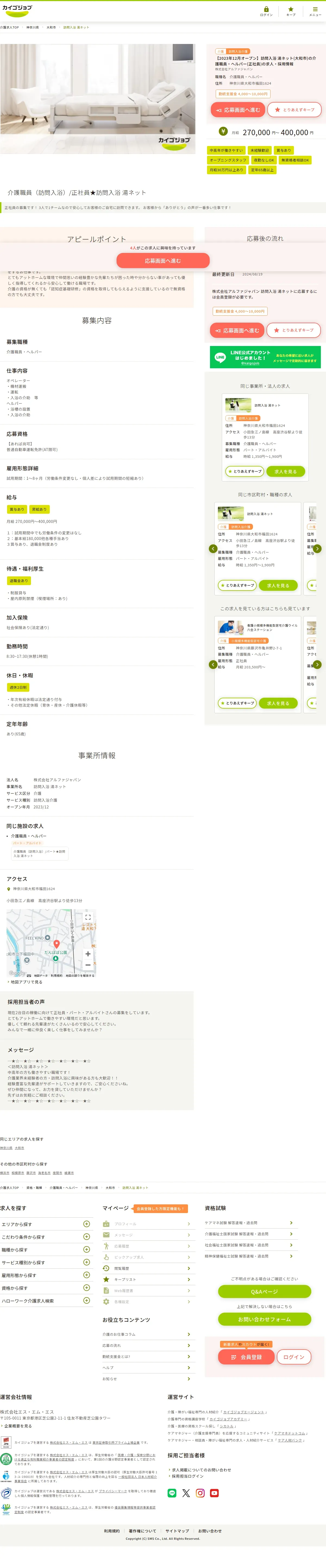Click ログイン button near 会員登録
This screenshot has width=326, height=1568.
click(294, 1357)
